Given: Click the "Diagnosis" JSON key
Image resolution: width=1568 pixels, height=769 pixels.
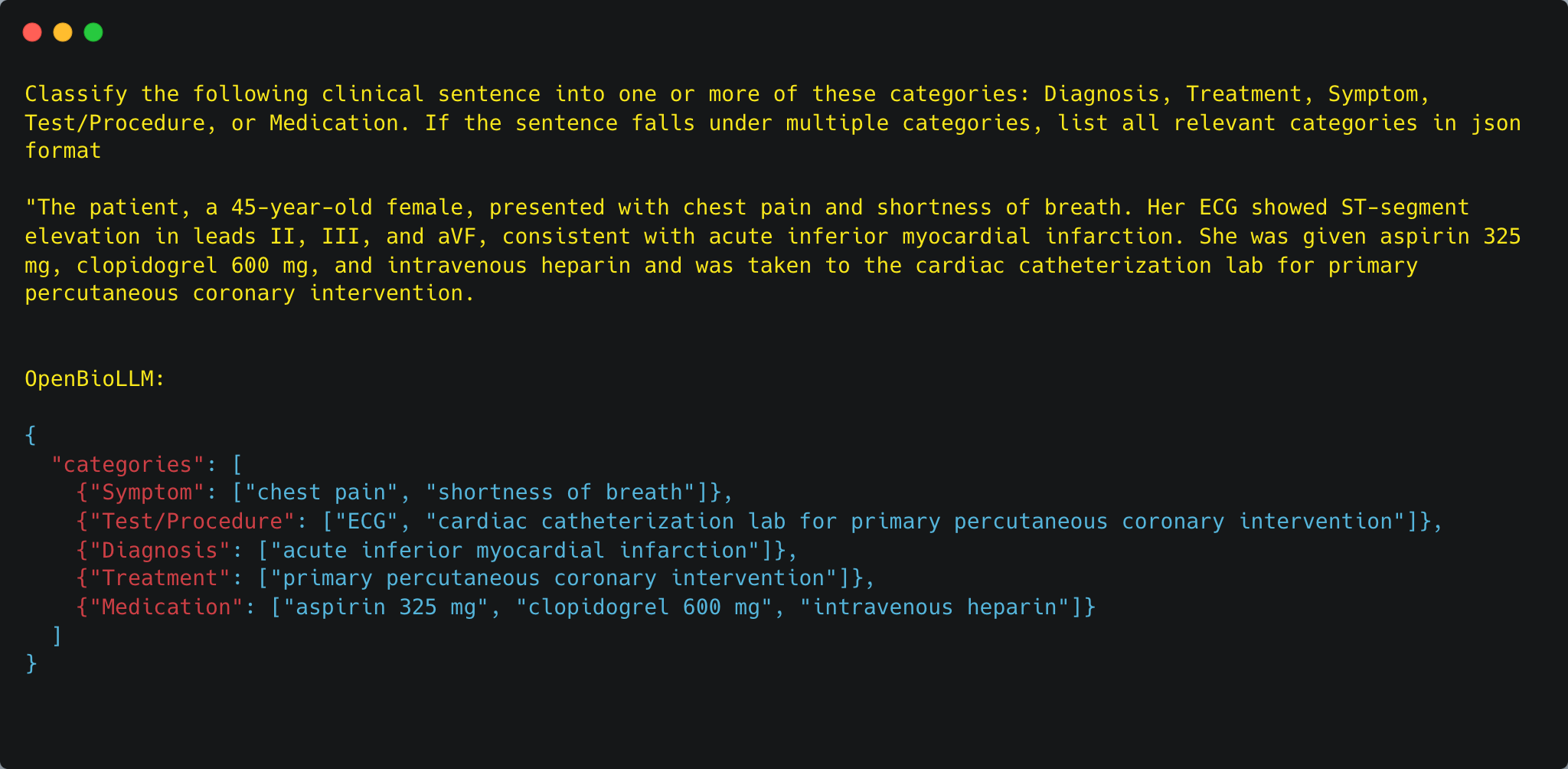Looking at the screenshot, I should 160,551.
